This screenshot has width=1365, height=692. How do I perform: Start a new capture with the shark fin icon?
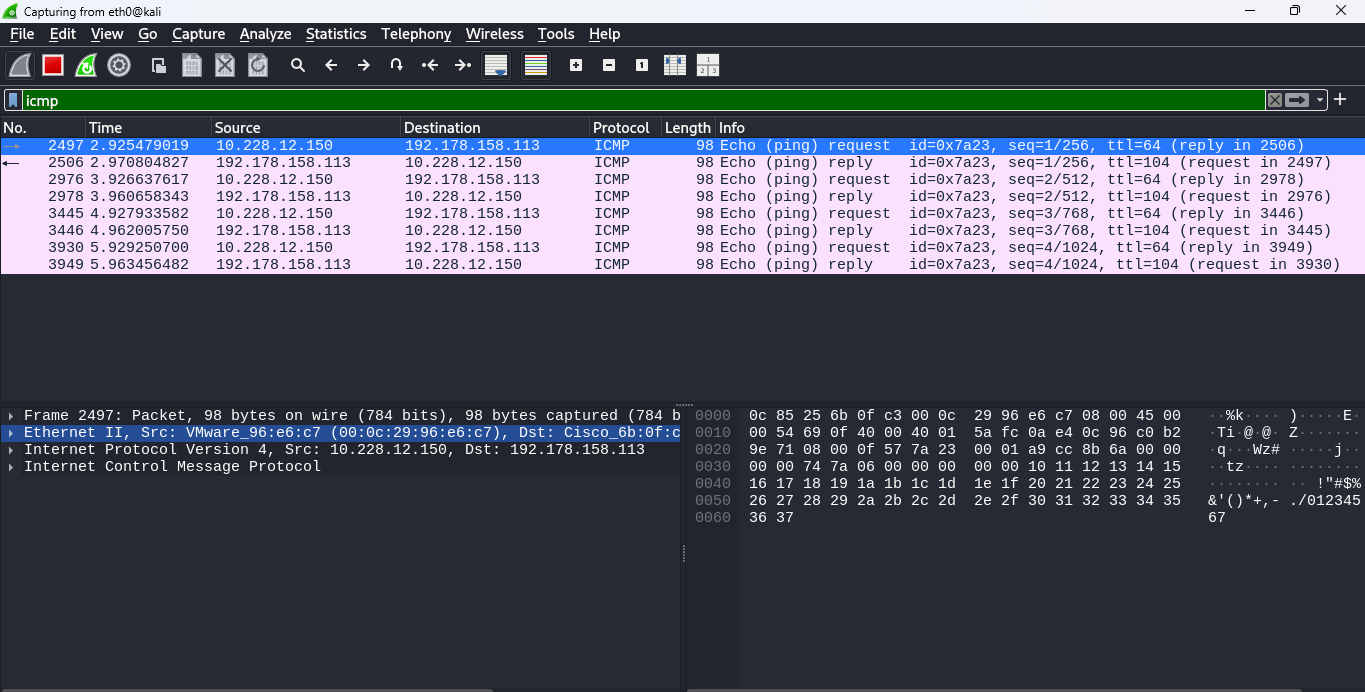point(20,65)
